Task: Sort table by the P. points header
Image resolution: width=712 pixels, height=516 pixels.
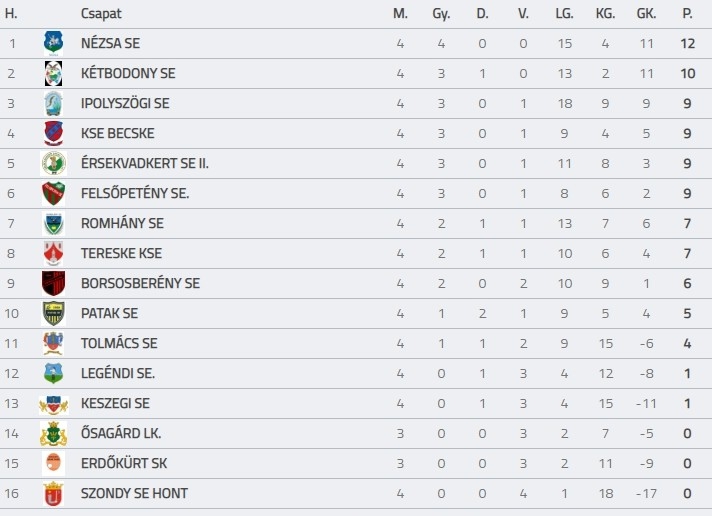Action: (x=687, y=14)
